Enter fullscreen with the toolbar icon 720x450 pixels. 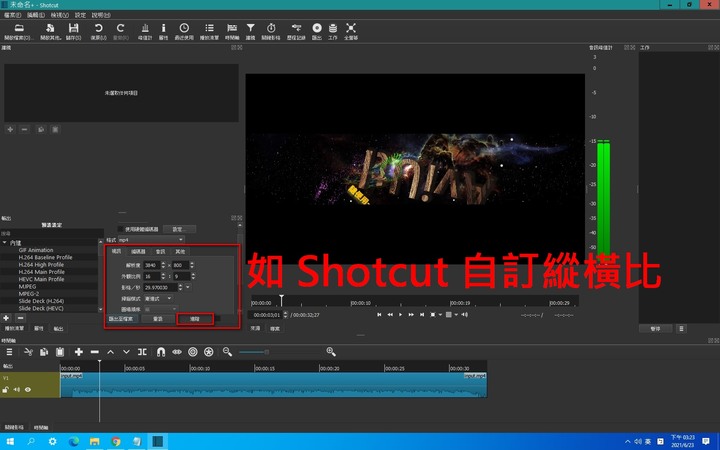pyautogui.click(x=351, y=32)
